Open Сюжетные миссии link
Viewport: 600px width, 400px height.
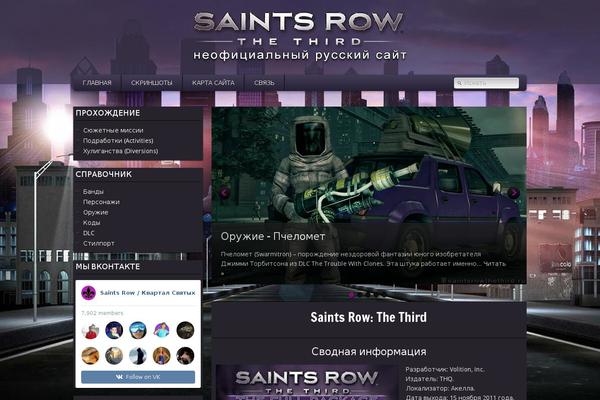point(113,130)
